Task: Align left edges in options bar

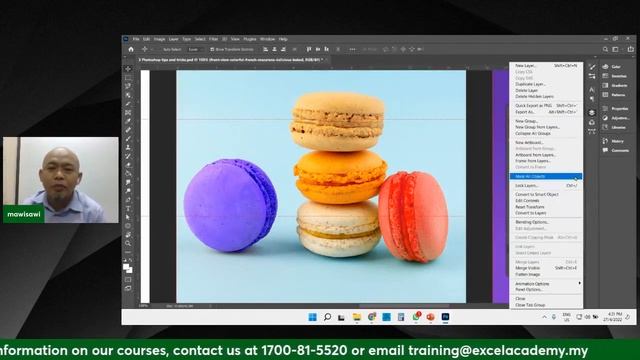Action: pyautogui.click(x=266, y=49)
